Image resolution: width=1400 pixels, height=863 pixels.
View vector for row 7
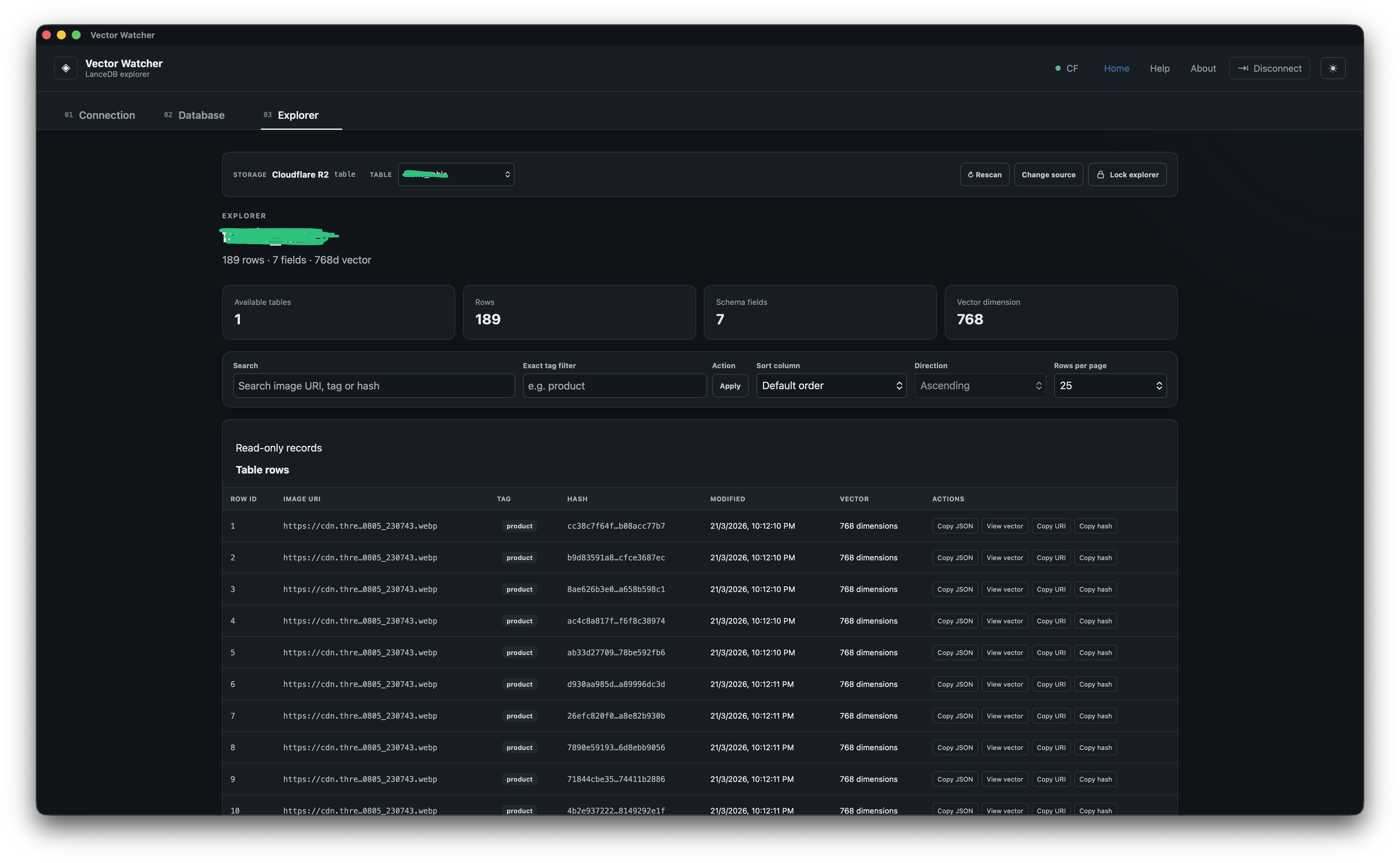pos(1005,716)
